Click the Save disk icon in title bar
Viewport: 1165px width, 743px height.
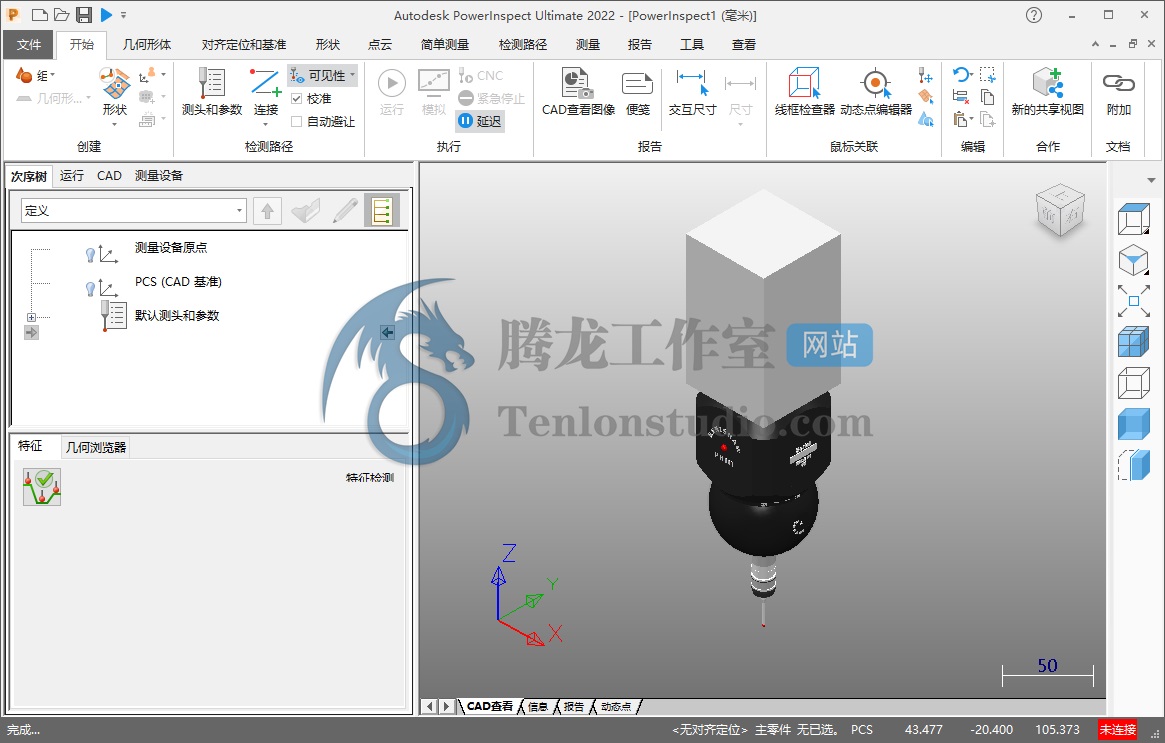[x=84, y=15]
